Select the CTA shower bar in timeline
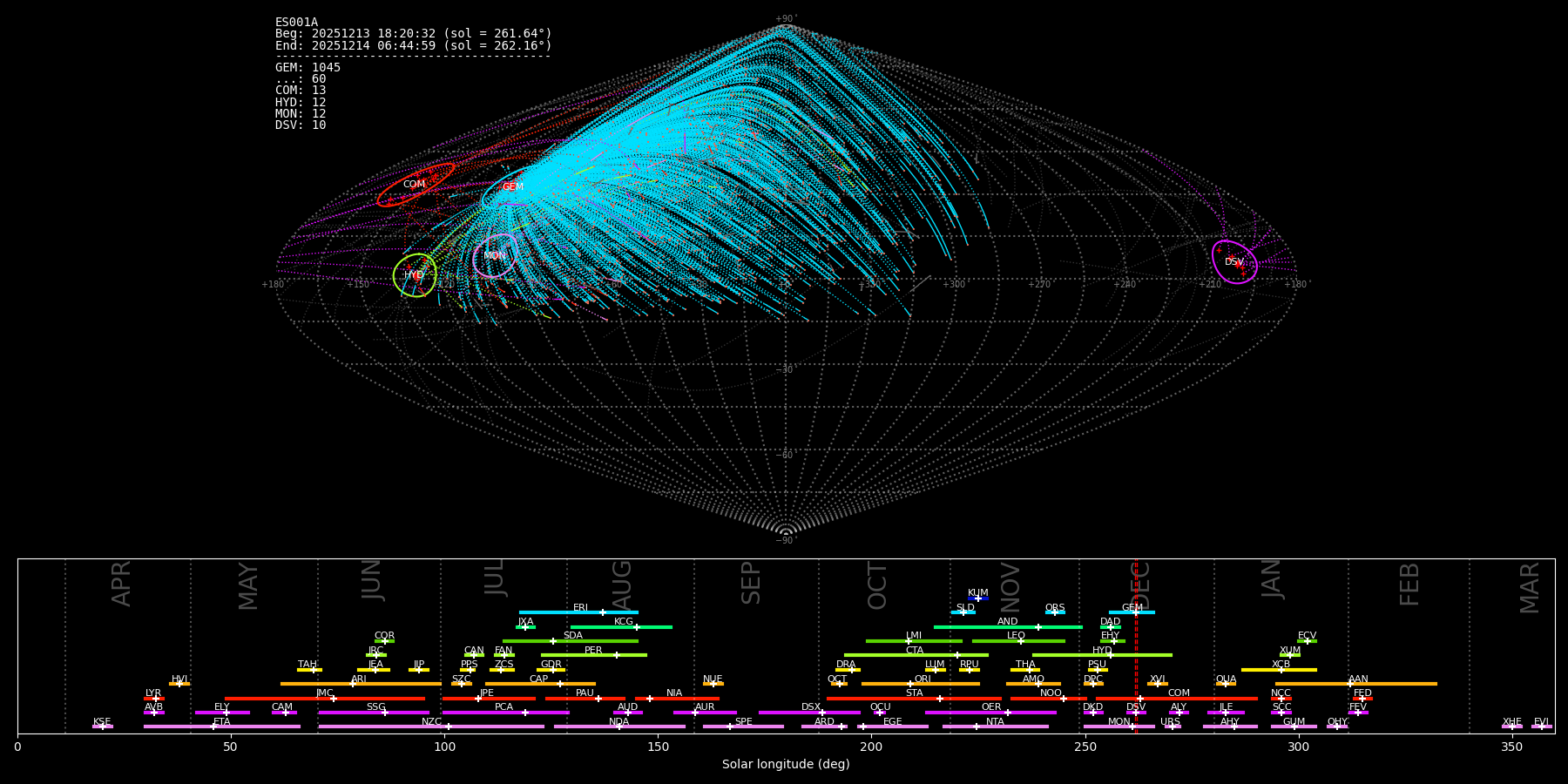Image resolution: width=1568 pixels, height=784 pixels. (x=916, y=655)
